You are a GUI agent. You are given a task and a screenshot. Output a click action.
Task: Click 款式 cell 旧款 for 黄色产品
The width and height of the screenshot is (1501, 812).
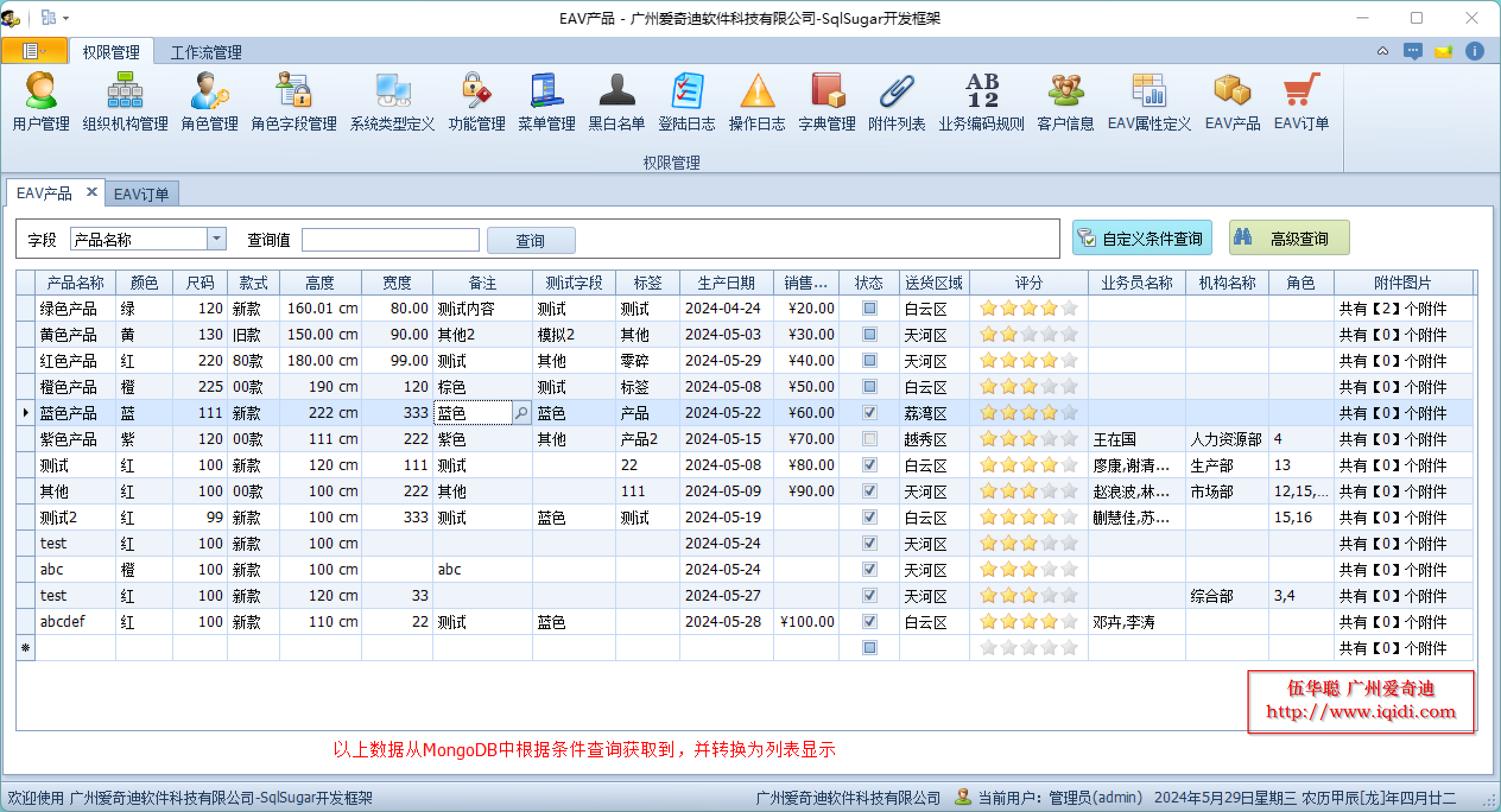click(x=253, y=334)
